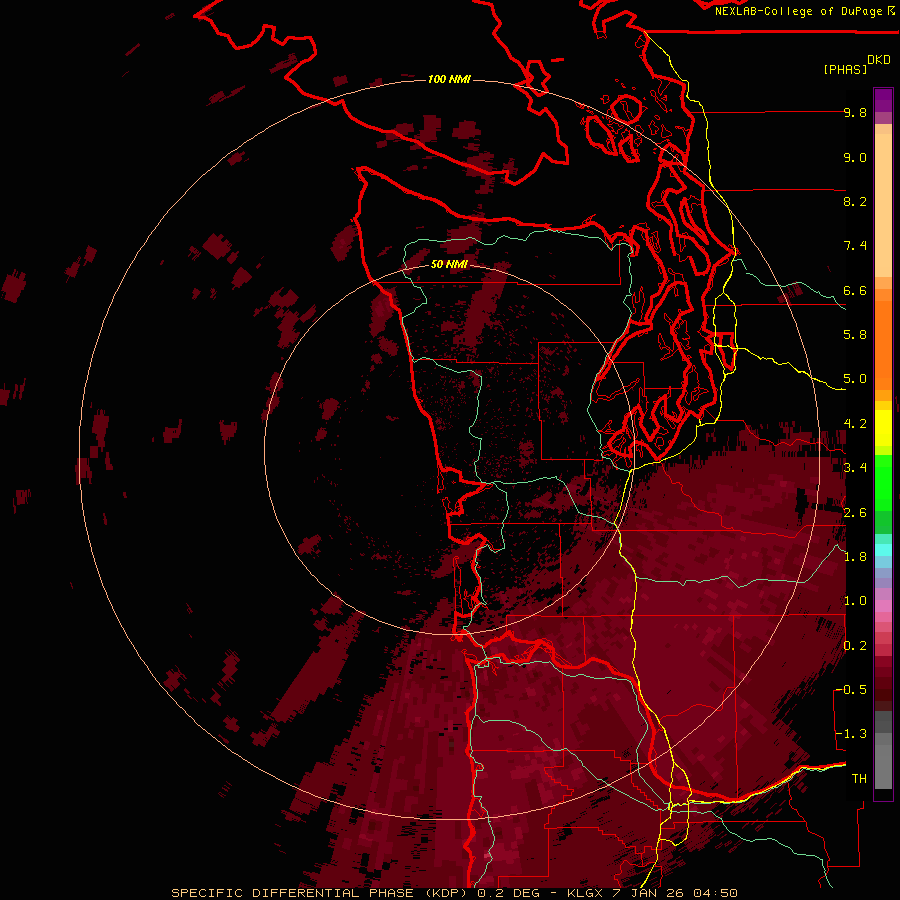Select the 9.0 scale value

click(855, 157)
